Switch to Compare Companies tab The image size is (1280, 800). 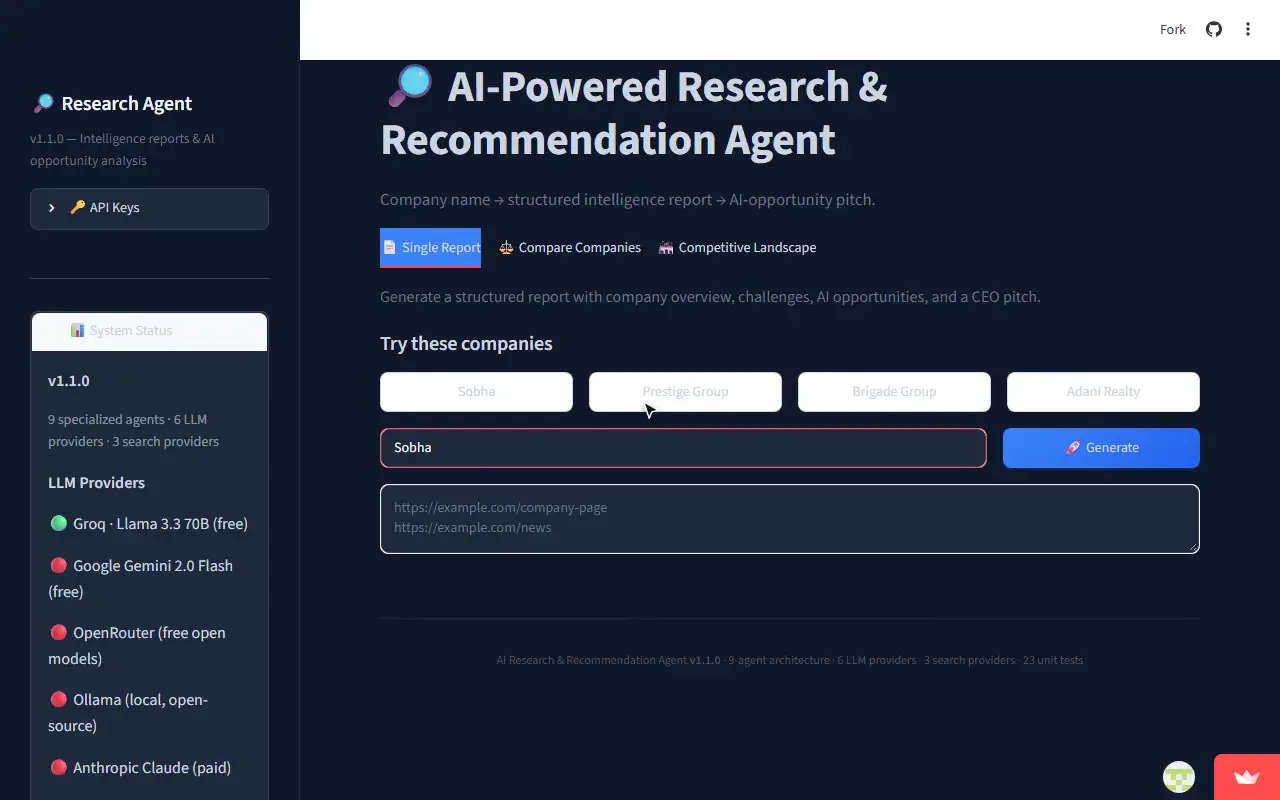570,247
